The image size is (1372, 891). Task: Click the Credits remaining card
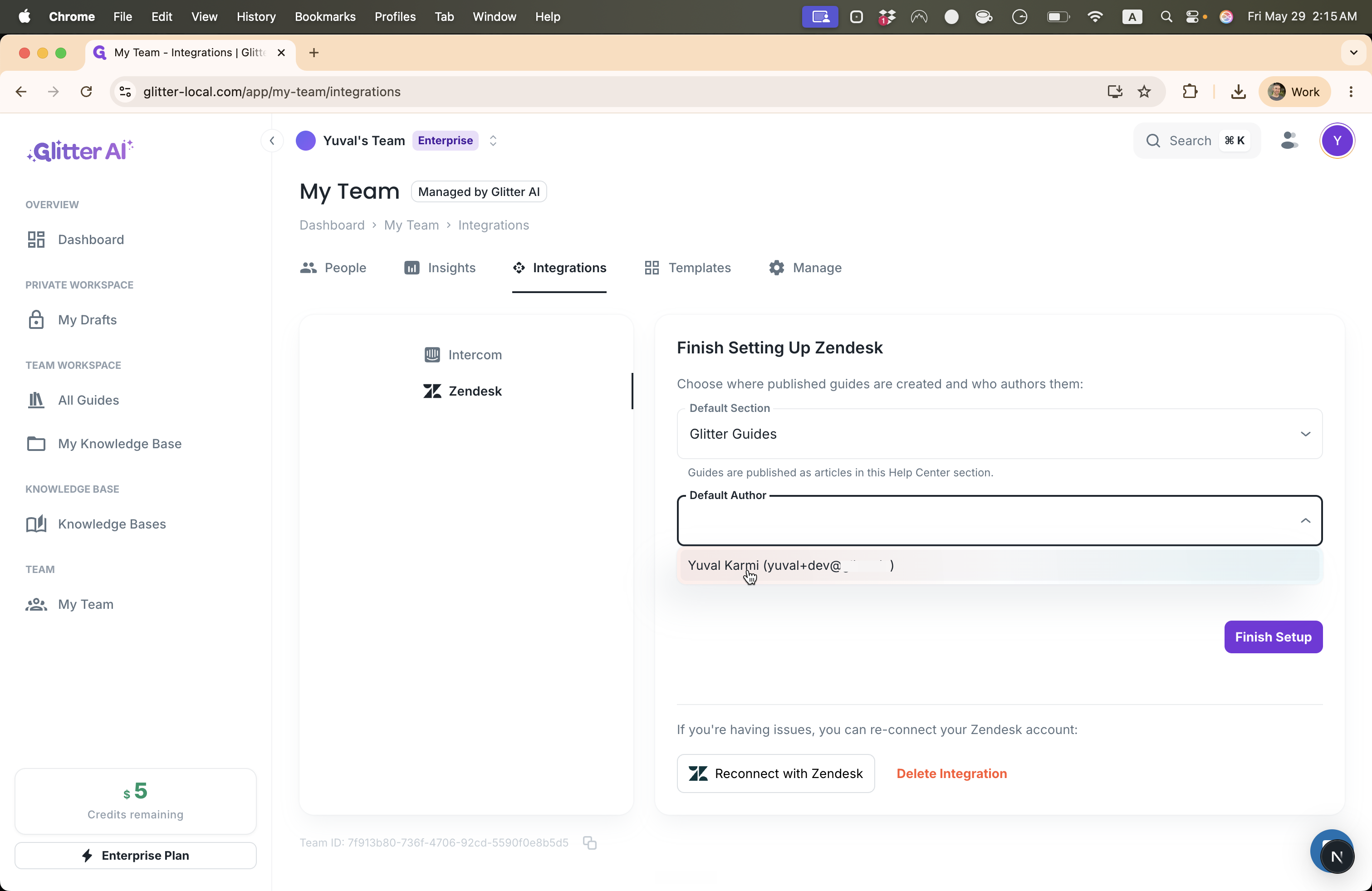pyautogui.click(x=136, y=801)
